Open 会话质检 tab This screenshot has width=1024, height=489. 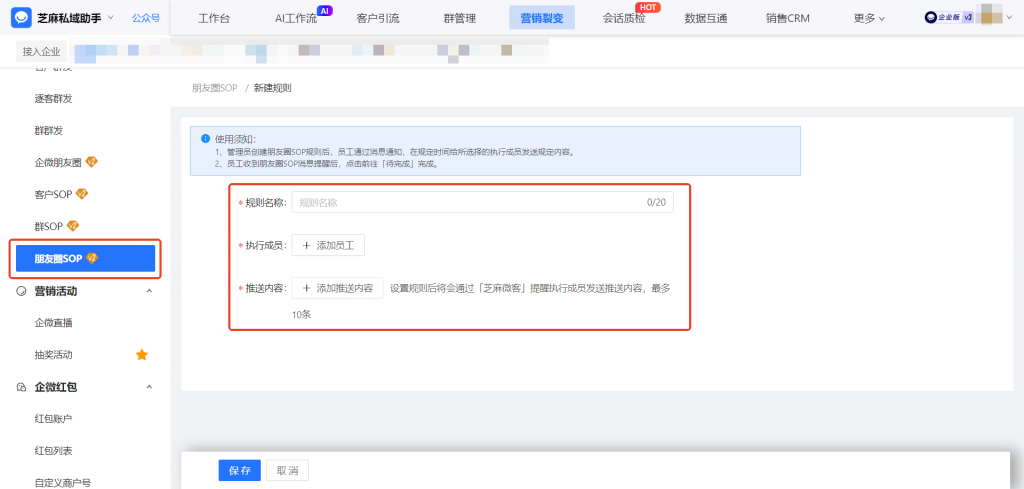point(624,18)
